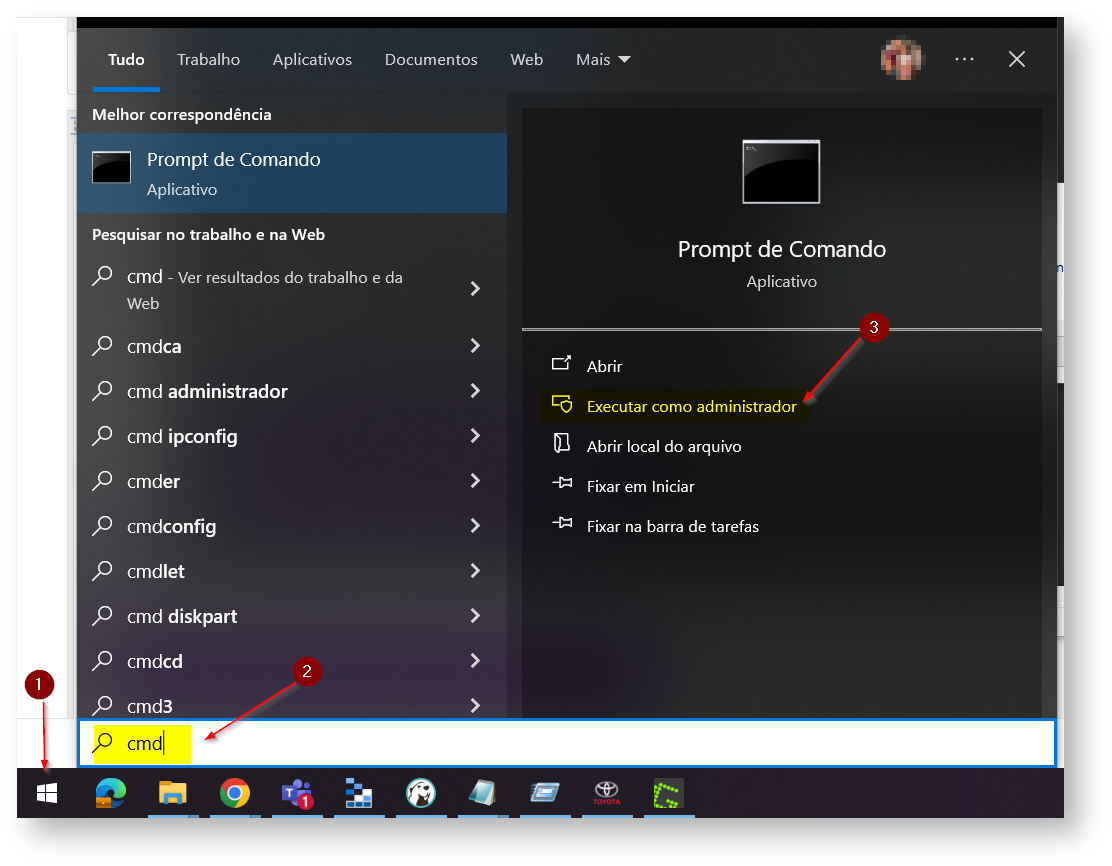Click the magnifier icon in the search box
Image resolution: width=1112 pixels, height=866 pixels.
click(x=103, y=743)
